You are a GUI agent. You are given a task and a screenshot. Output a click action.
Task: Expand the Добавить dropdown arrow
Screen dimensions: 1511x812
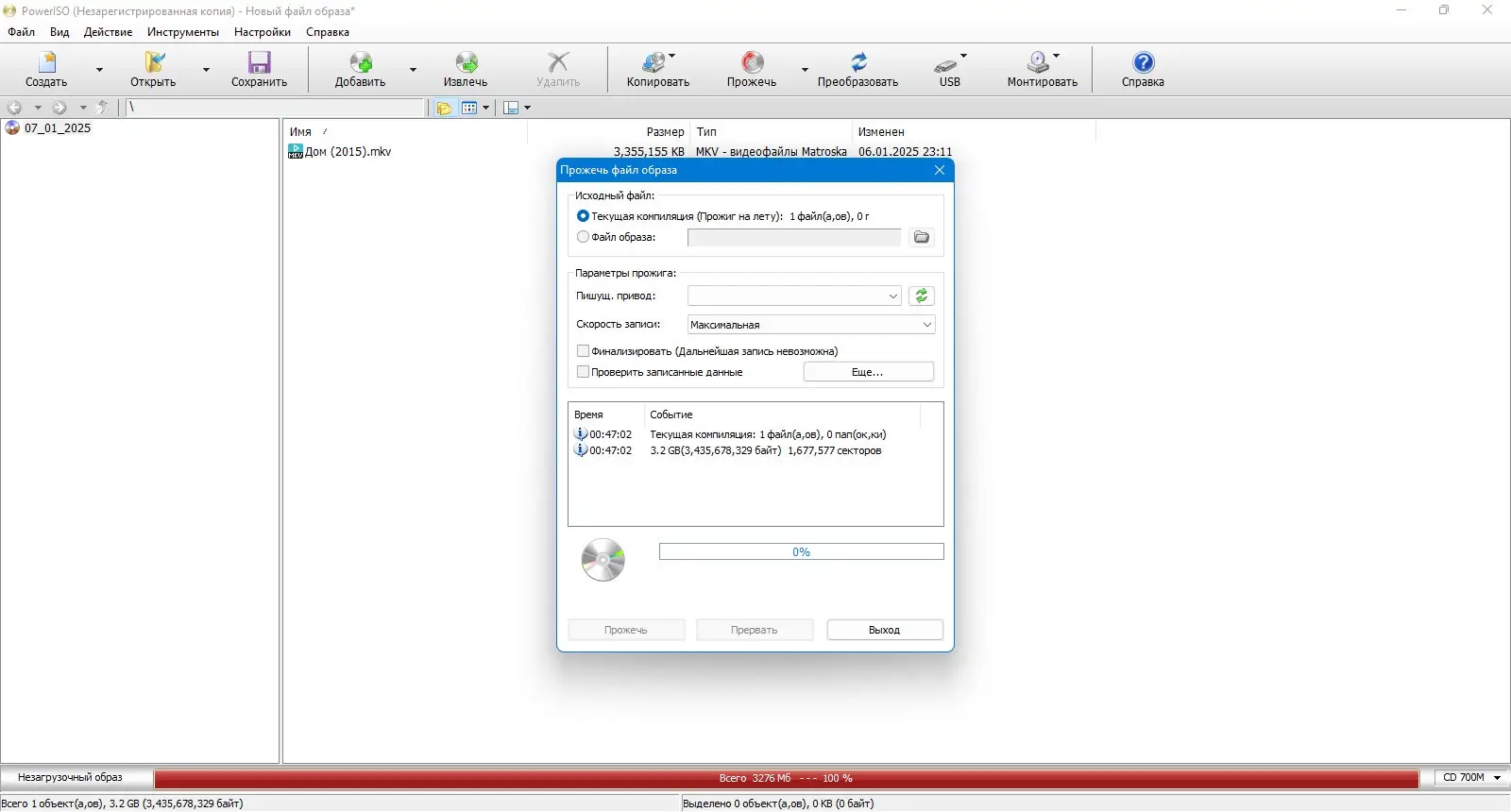pyautogui.click(x=413, y=69)
